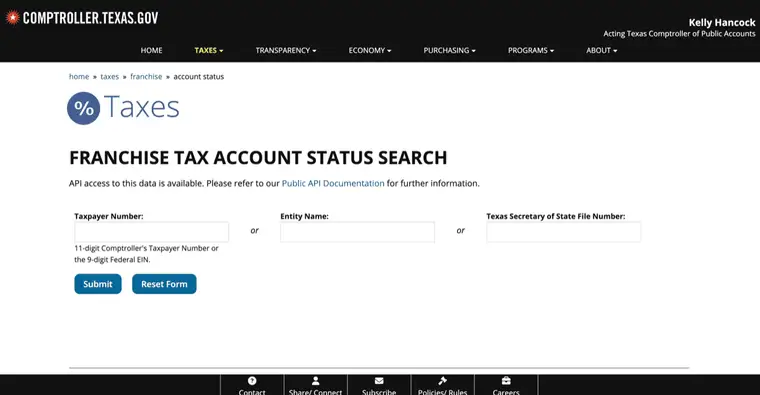The width and height of the screenshot is (760, 395).
Task: Expand the Taxes dropdown menu
Action: point(209,50)
